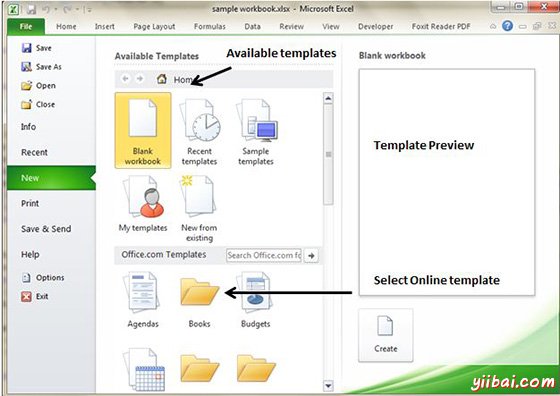Viewport: 560px width, 396px height.
Task: Choose New from existing
Action: [199, 208]
